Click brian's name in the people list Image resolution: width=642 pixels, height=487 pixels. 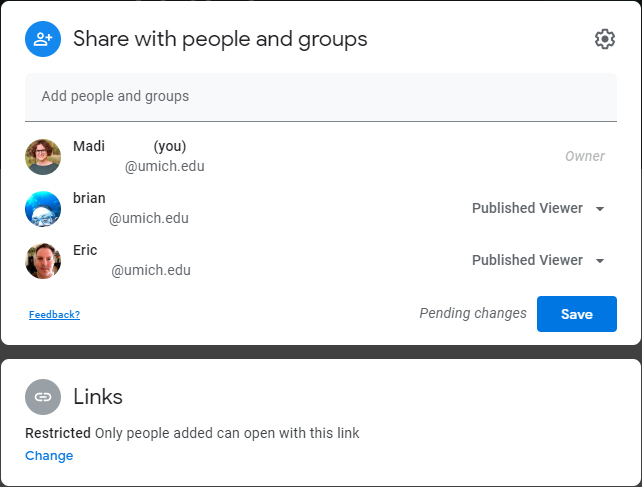click(89, 198)
